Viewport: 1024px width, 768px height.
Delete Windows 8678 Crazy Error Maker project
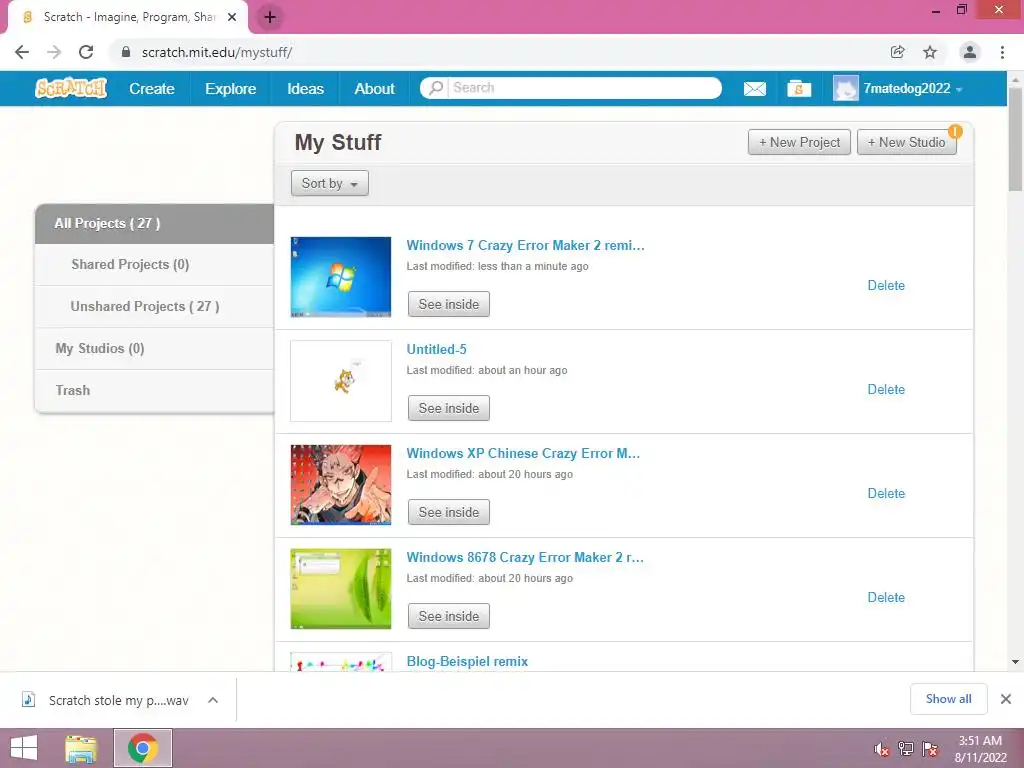pyautogui.click(x=886, y=597)
